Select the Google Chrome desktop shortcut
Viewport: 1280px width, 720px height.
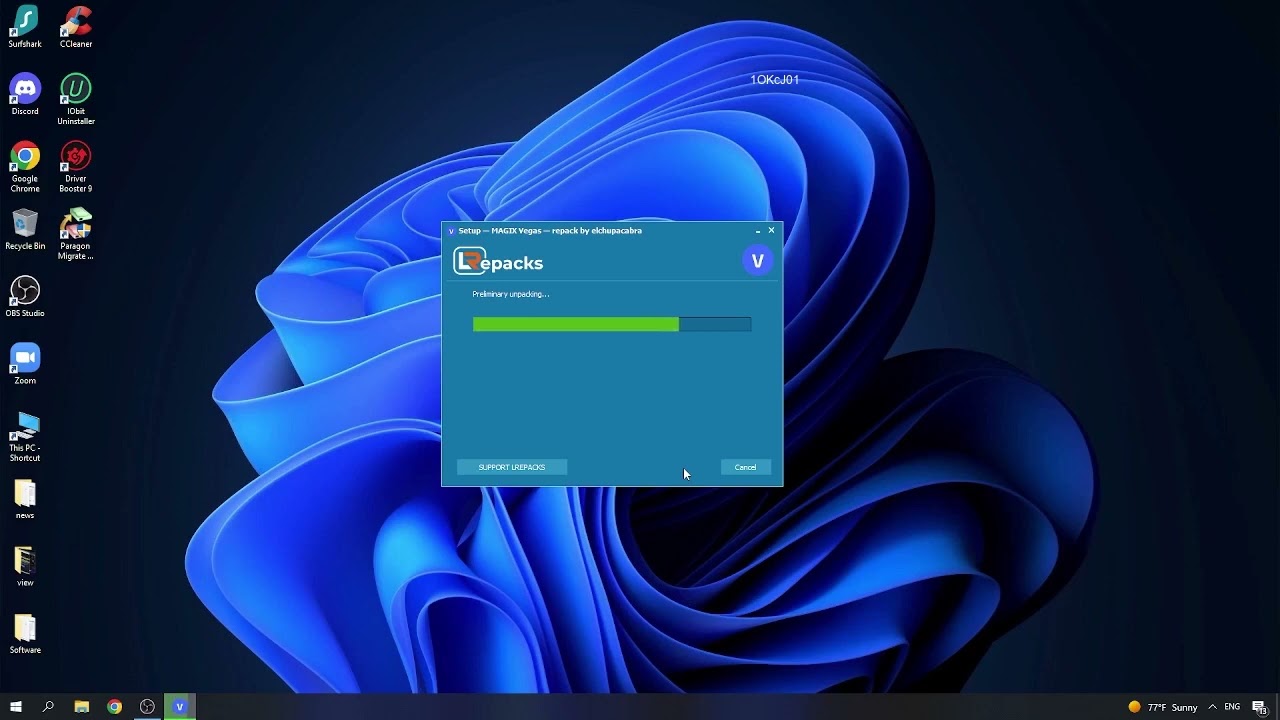[x=25, y=166]
